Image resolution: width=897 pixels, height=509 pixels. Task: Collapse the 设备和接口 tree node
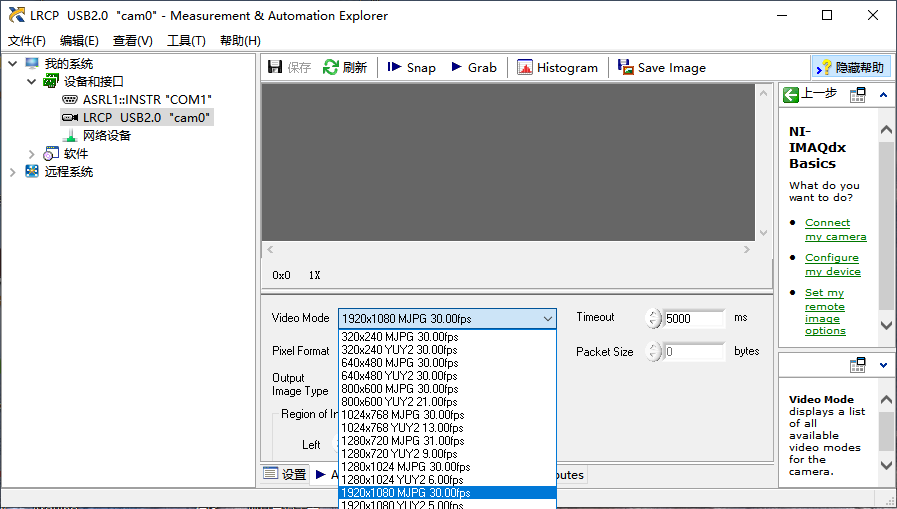(31, 81)
